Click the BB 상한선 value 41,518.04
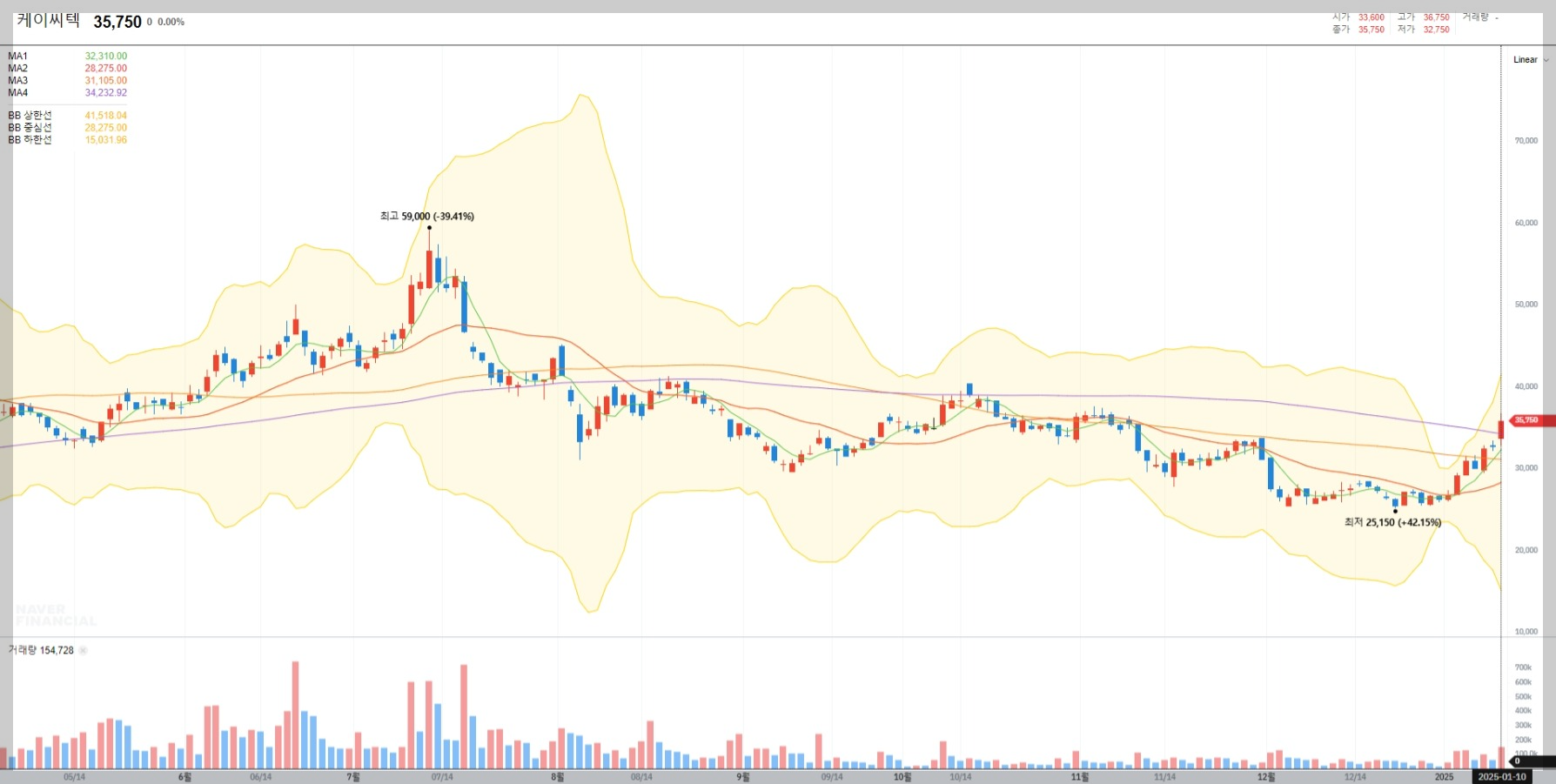 (x=106, y=116)
